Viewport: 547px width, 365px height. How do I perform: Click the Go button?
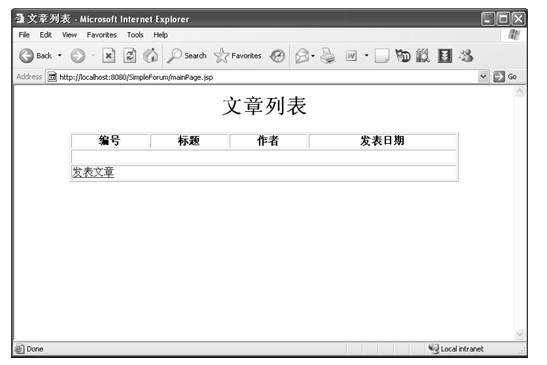click(x=505, y=76)
